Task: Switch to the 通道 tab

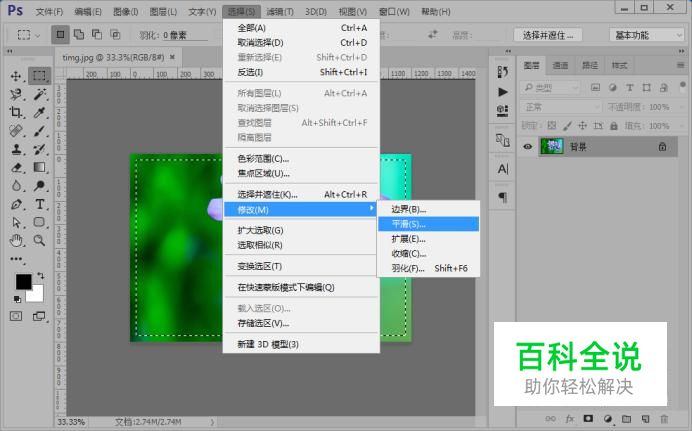Action: point(560,65)
